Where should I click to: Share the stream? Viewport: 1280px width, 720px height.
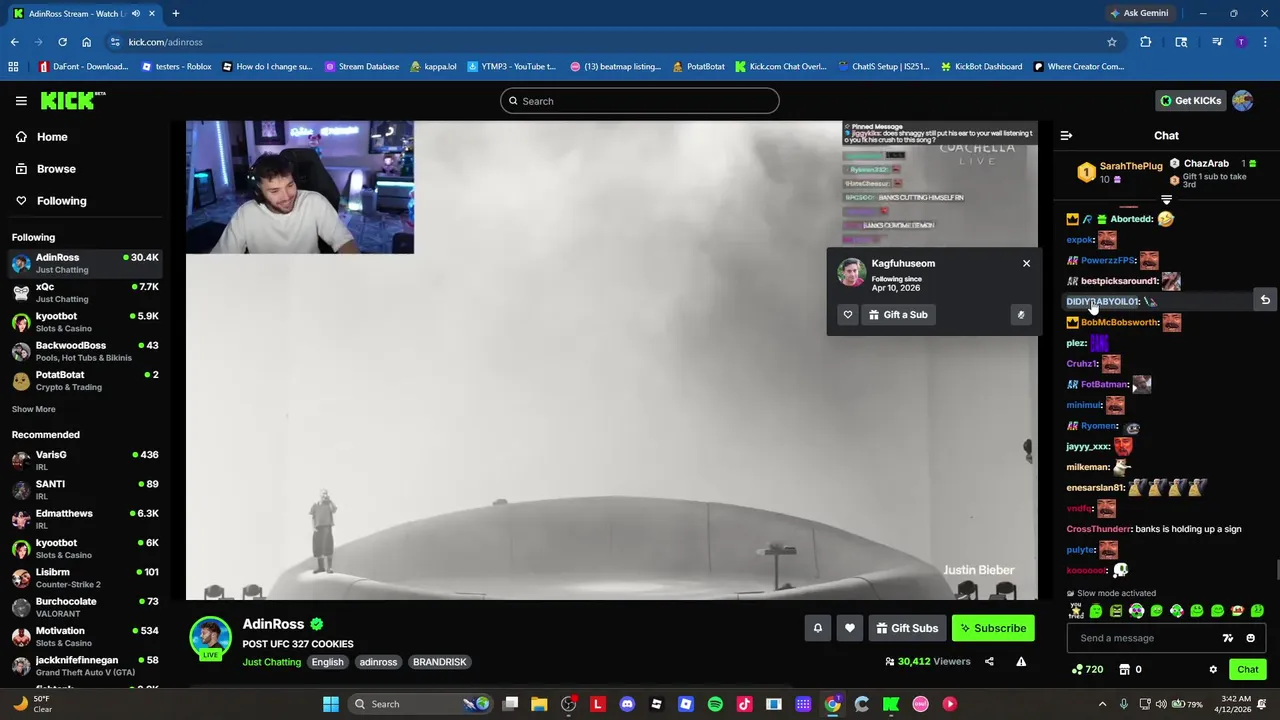click(989, 661)
